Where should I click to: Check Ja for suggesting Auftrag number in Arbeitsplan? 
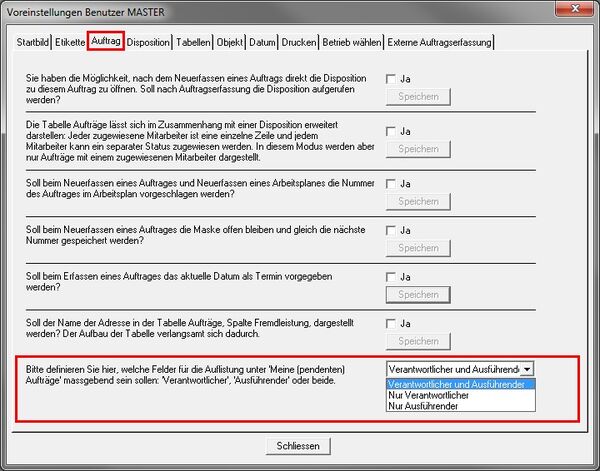pos(392,183)
